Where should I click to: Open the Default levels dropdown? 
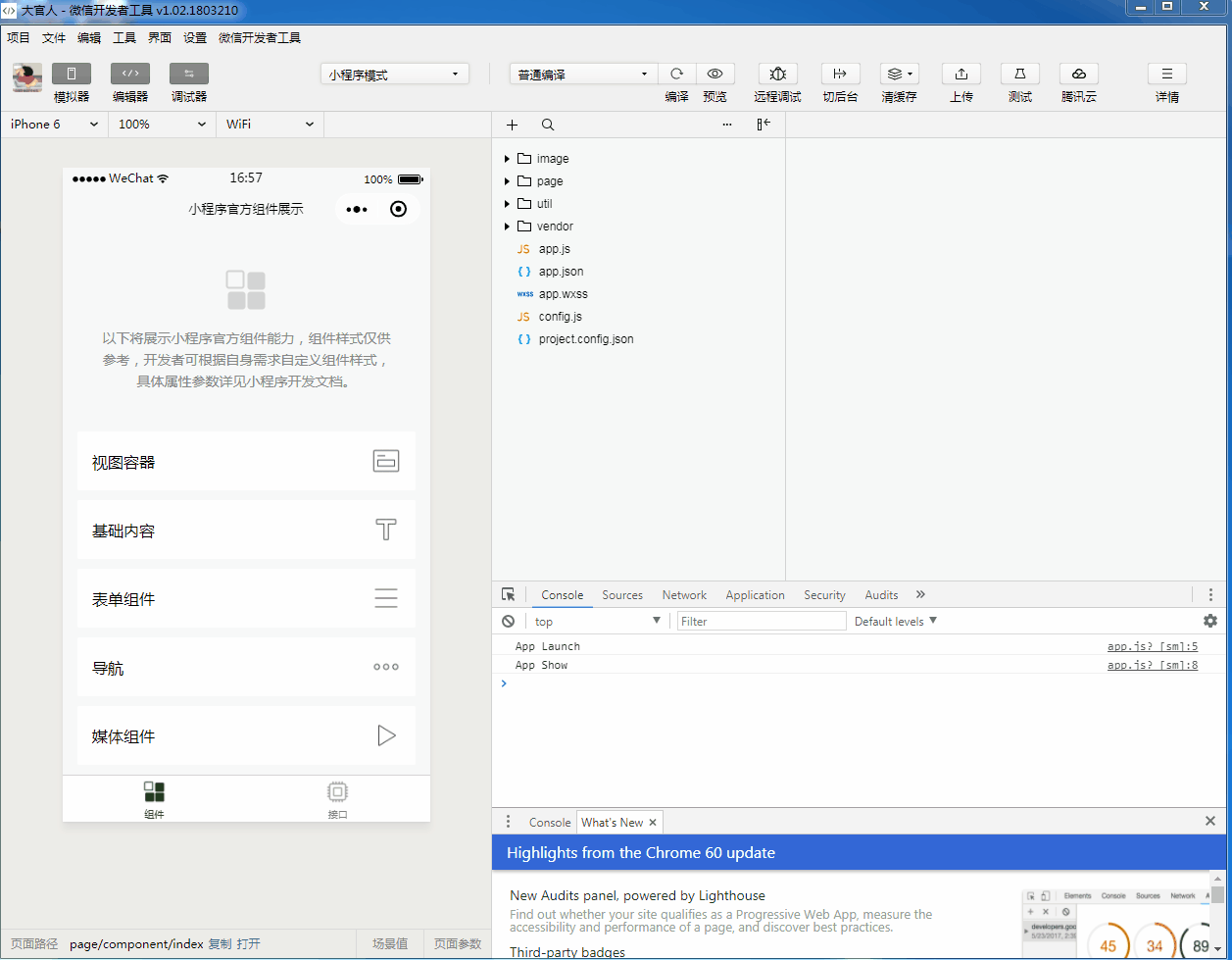[x=896, y=621]
